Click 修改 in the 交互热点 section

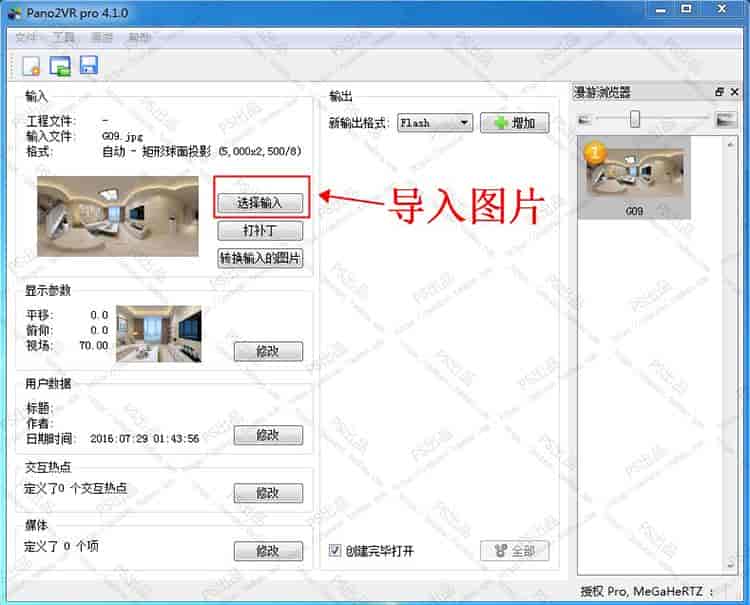268,493
